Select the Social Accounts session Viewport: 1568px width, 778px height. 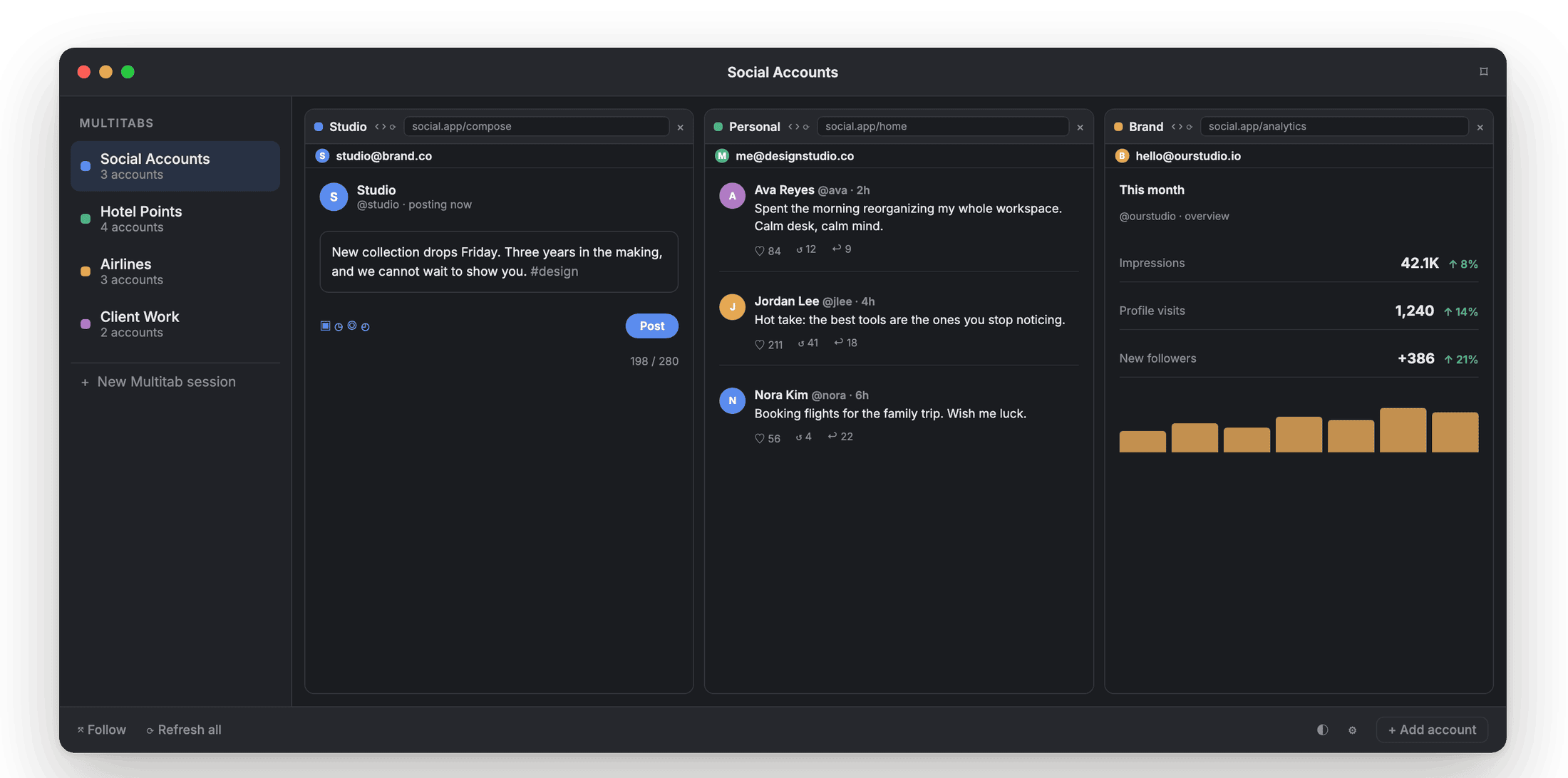[175, 166]
